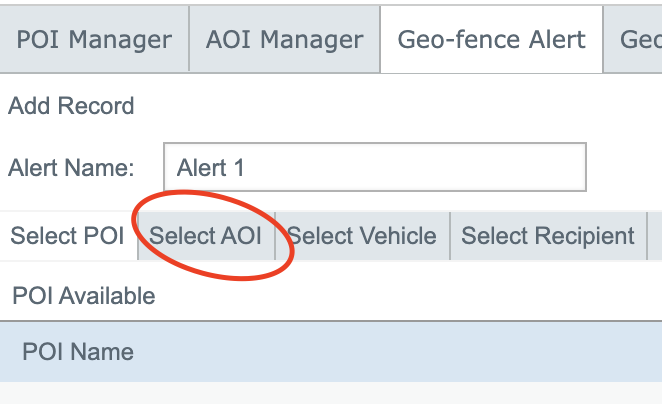Click the Alert Name input field
662x404 pixels.
(x=374, y=167)
